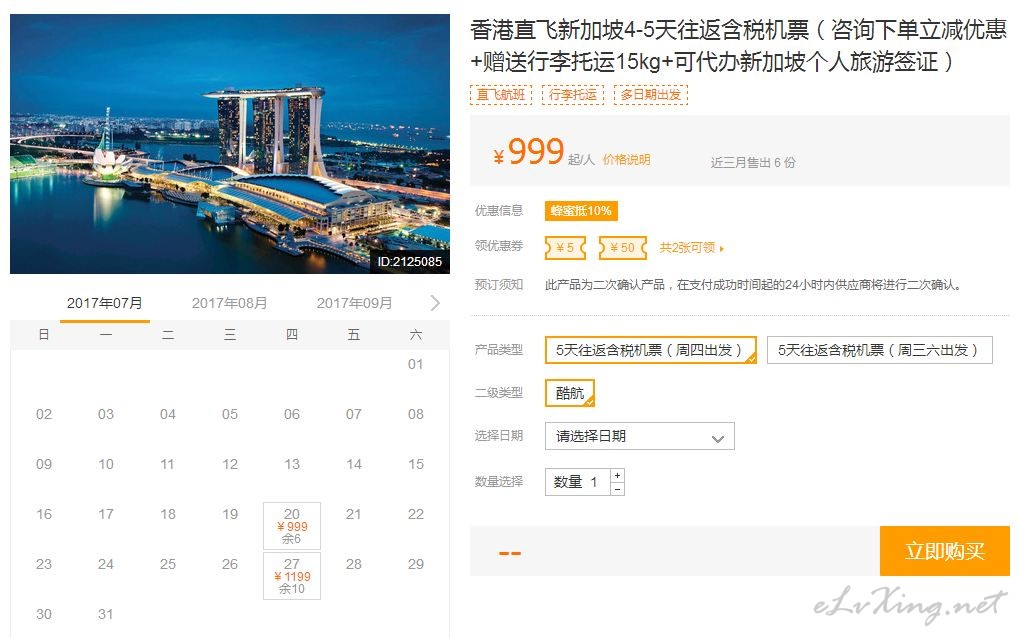Open 价格说明 price explanation link
The height and width of the screenshot is (638, 1018).
point(627,160)
